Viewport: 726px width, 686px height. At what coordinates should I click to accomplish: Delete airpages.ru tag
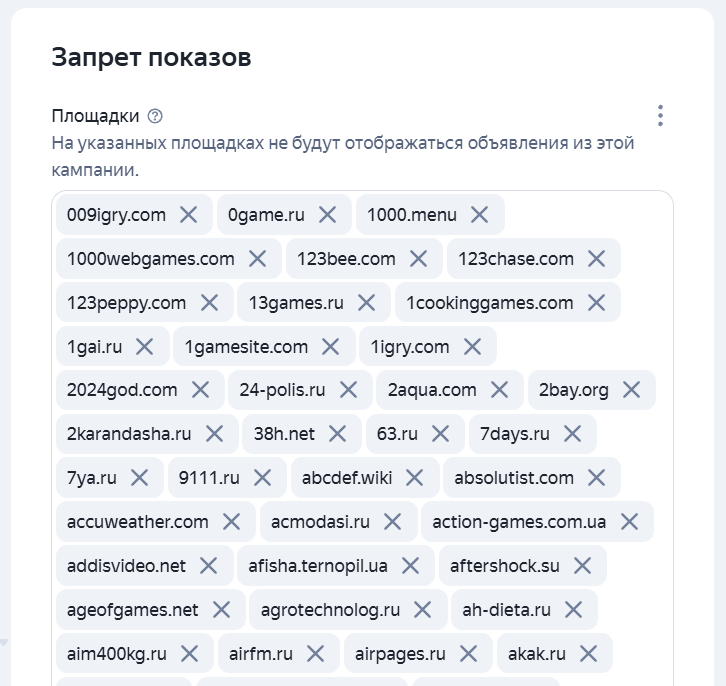pos(468,654)
